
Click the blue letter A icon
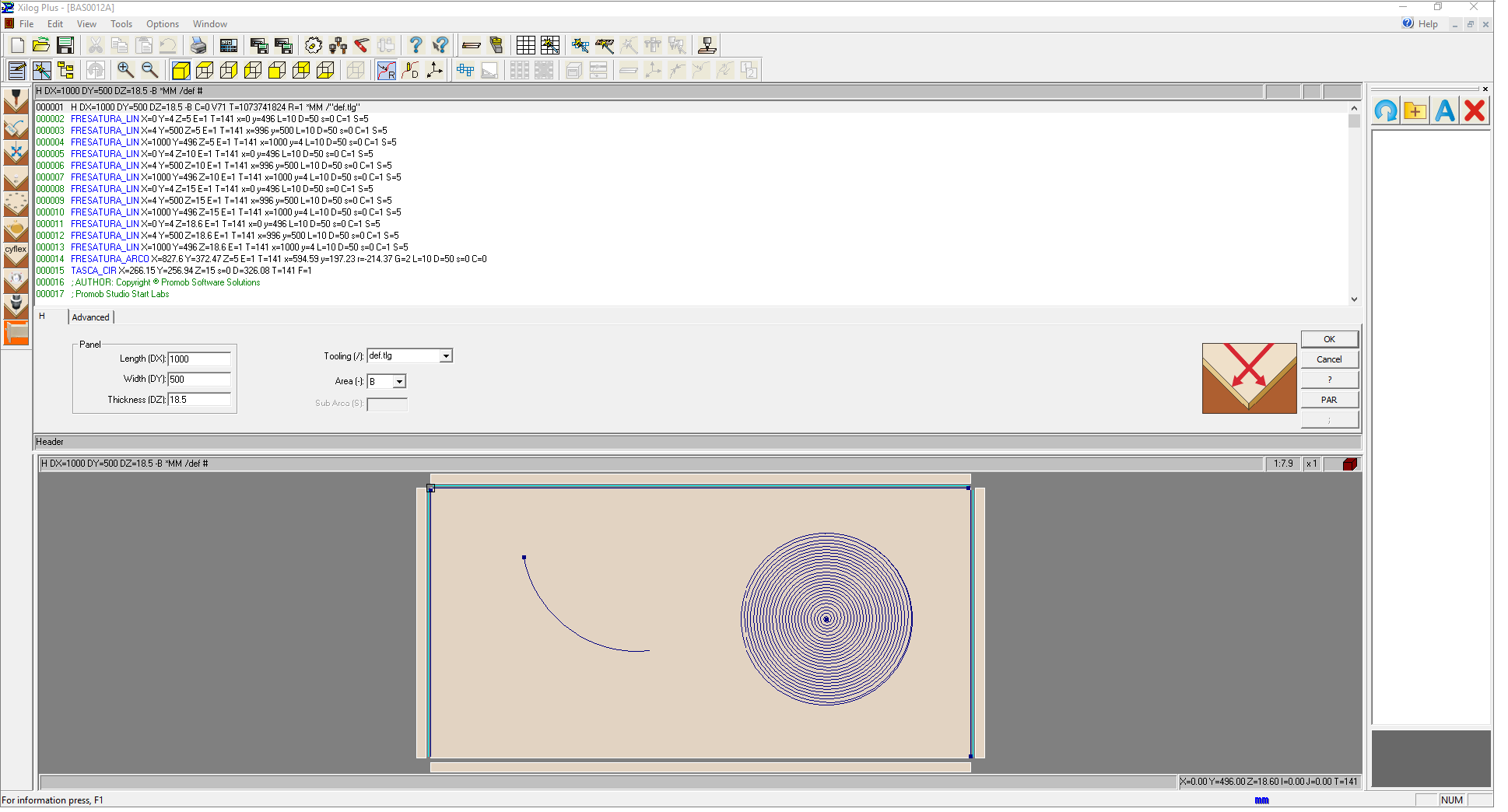coord(1445,110)
